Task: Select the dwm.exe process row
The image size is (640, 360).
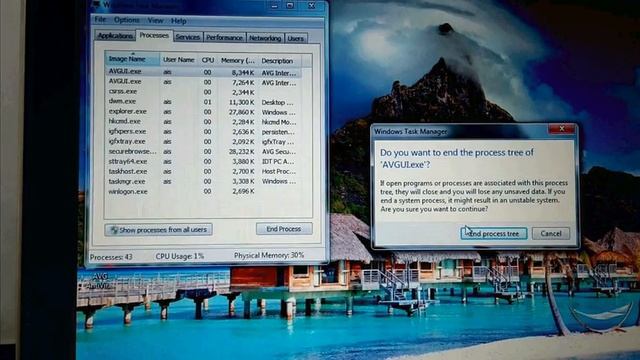Action: pos(203,102)
